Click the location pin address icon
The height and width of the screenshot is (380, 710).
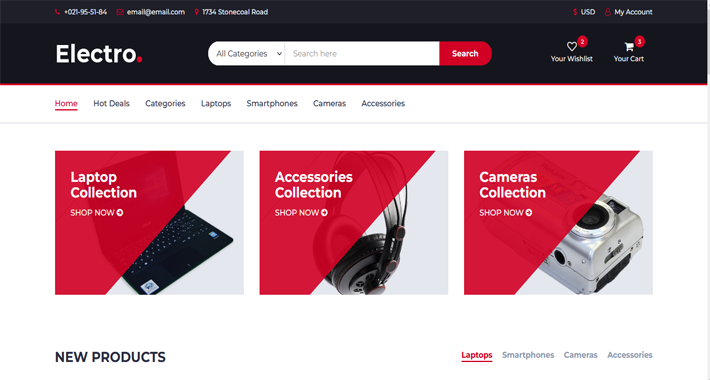coord(197,12)
